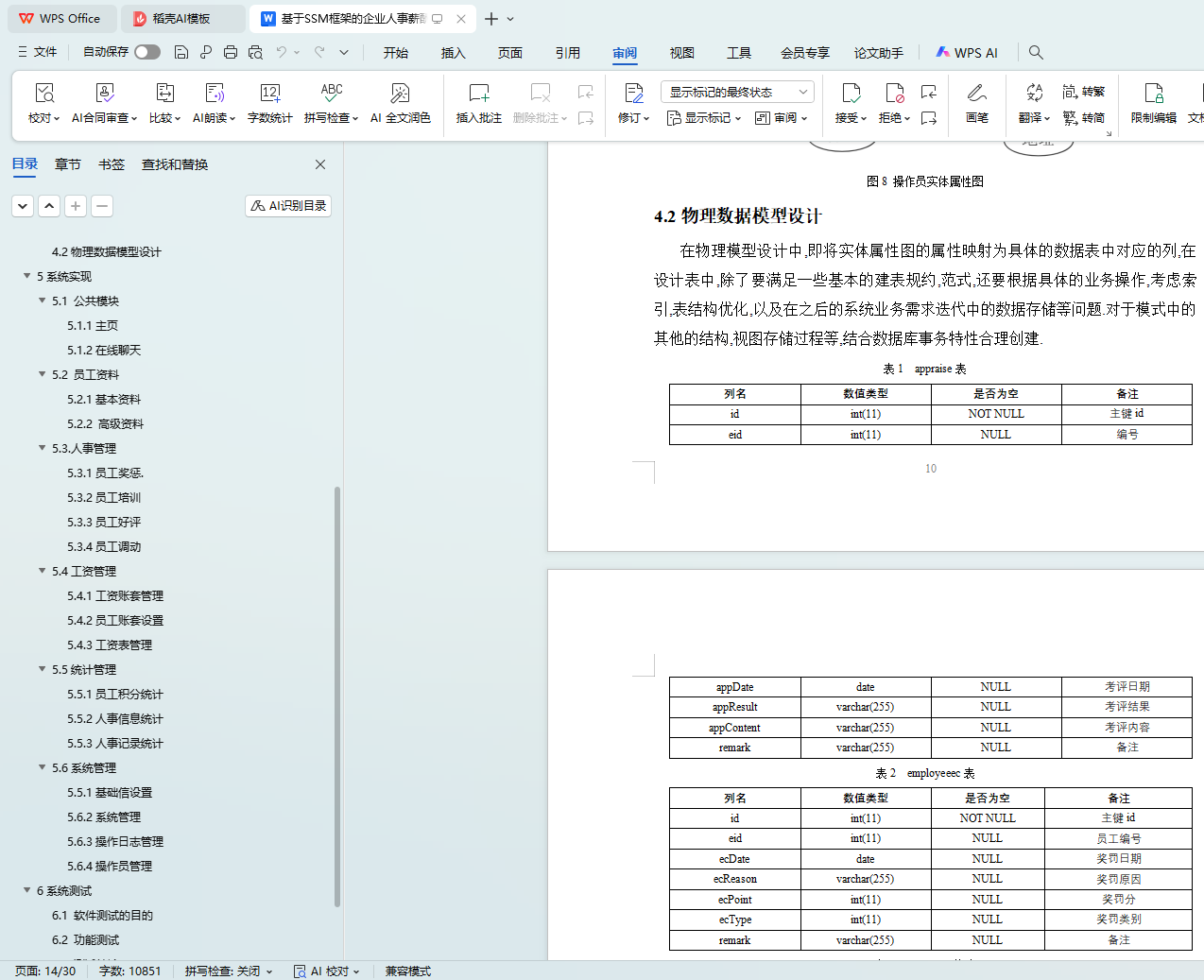
Task: Click the outline panel vertical scrollbar
Action: [x=337, y=695]
